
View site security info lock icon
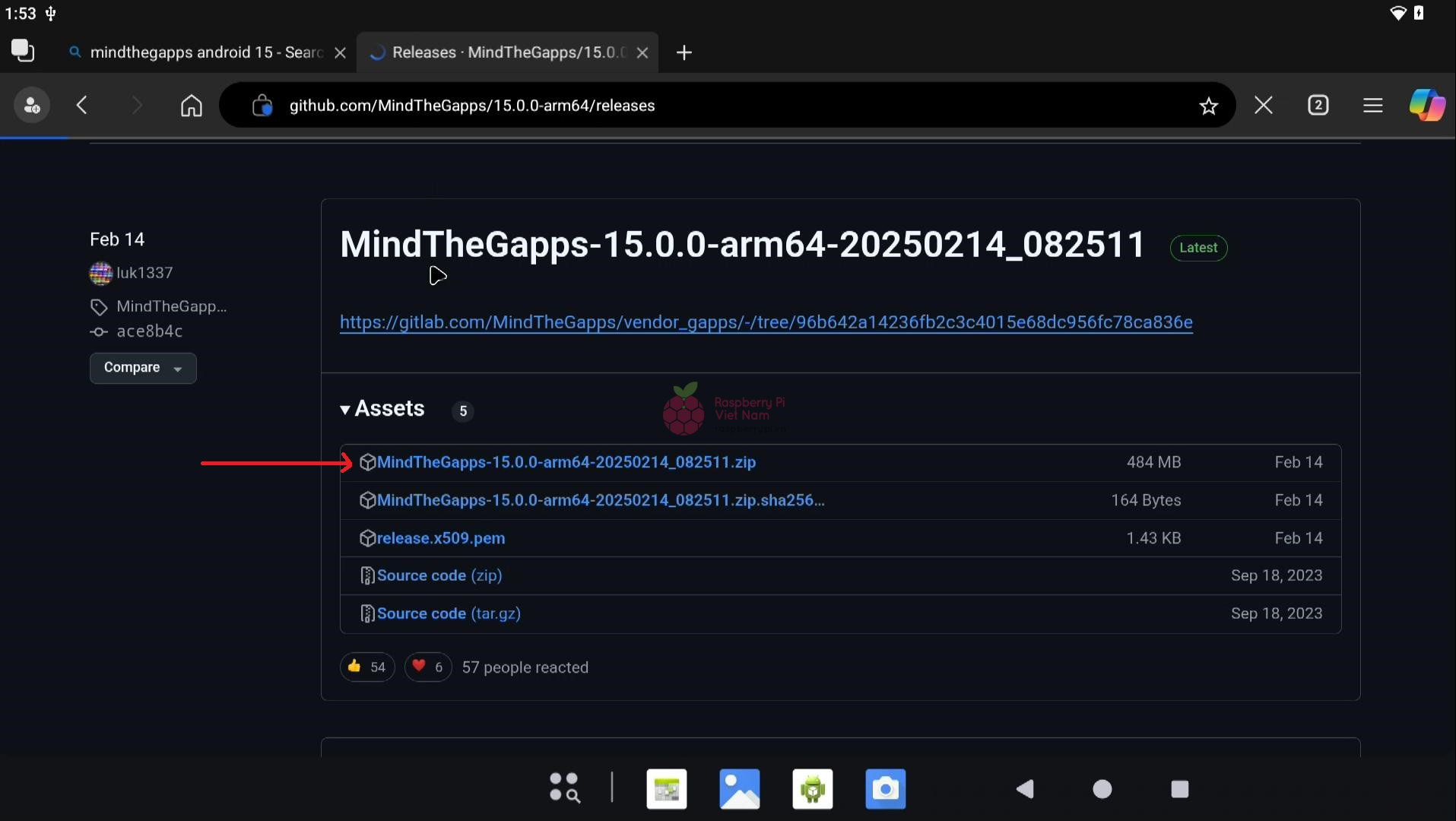pos(262,105)
